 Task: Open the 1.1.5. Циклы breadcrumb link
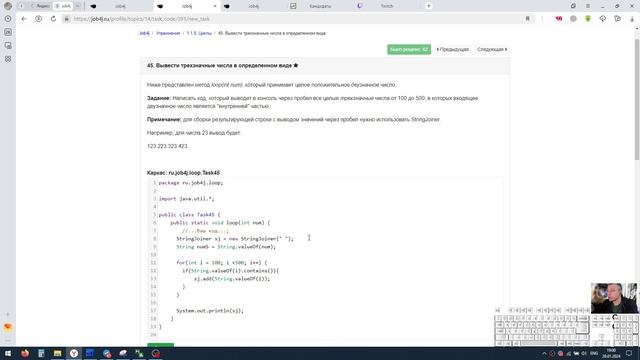[x=199, y=33]
